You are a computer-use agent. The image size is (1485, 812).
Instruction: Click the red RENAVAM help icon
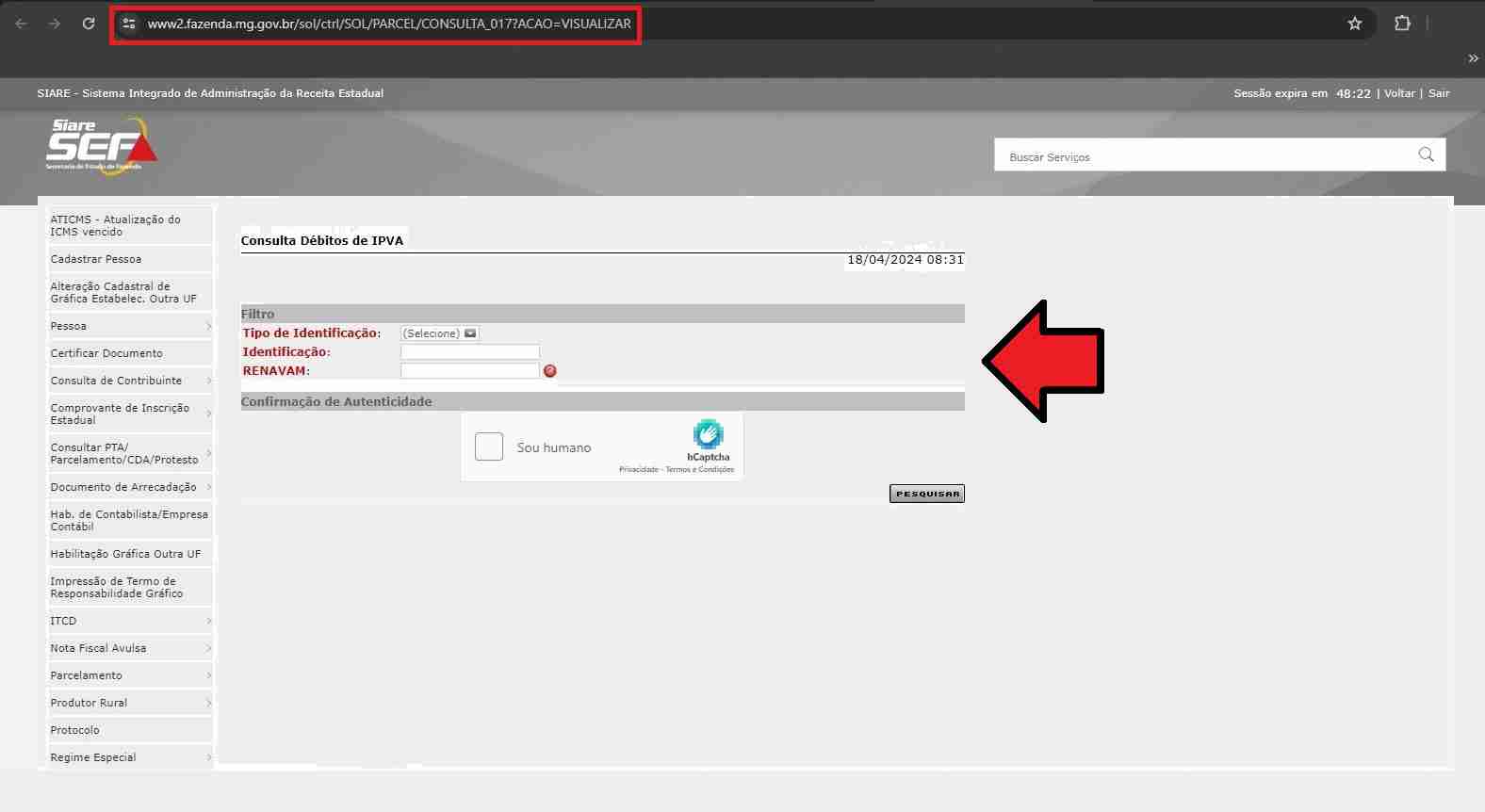550,371
